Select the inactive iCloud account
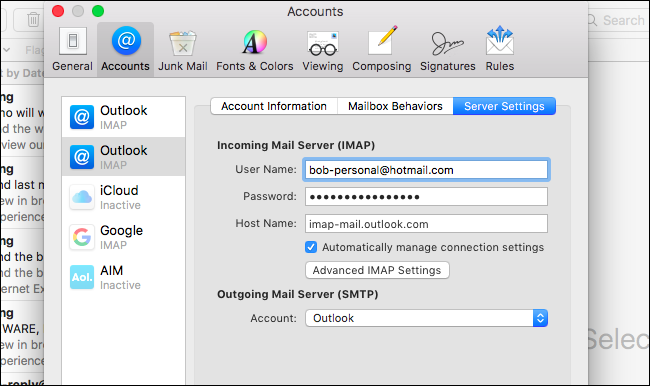The image size is (650, 386). click(x=124, y=197)
